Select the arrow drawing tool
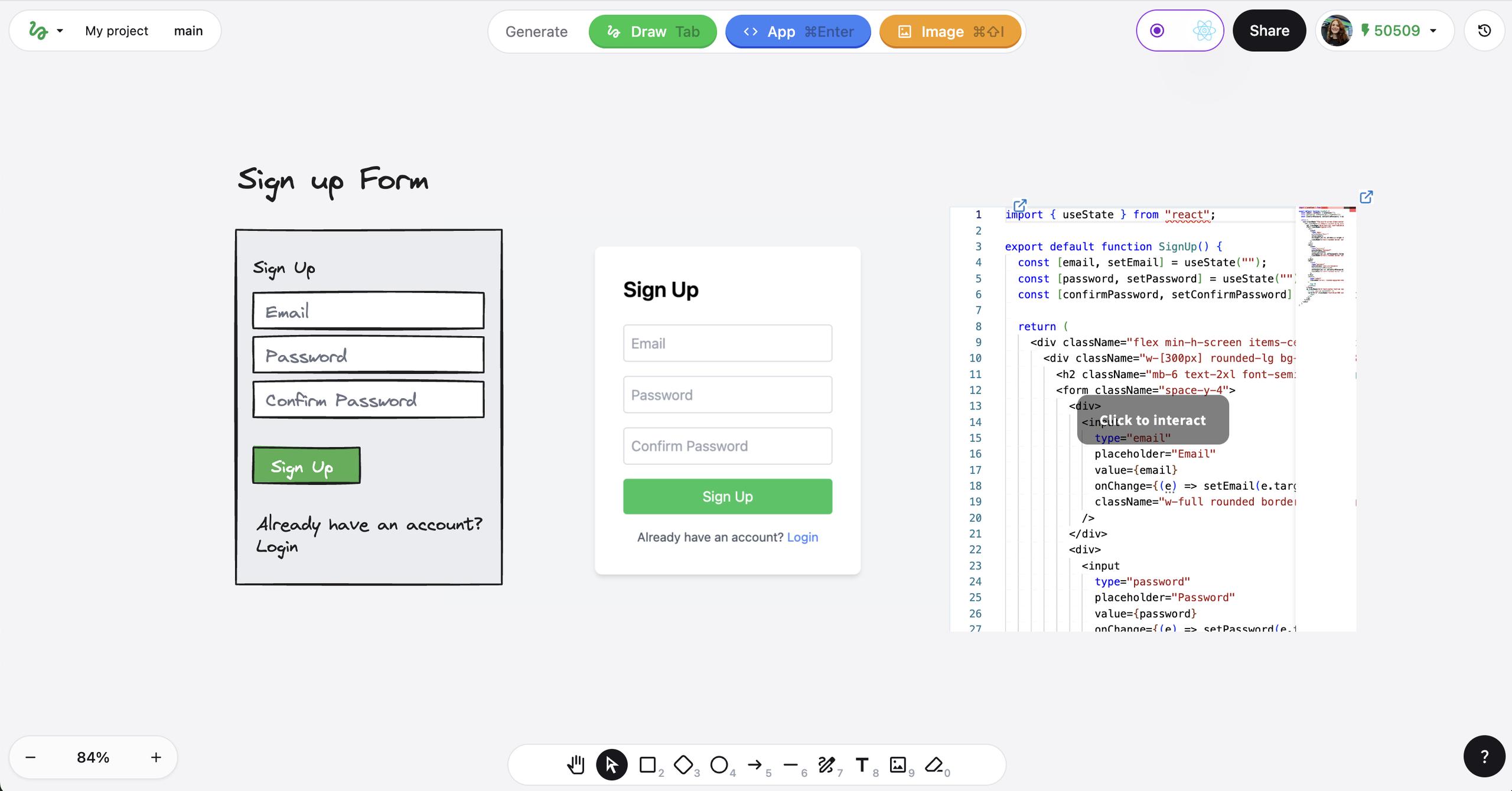Image resolution: width=1512 pixels, height=791 pixels. pyautogui.click(x=755, y=764)
